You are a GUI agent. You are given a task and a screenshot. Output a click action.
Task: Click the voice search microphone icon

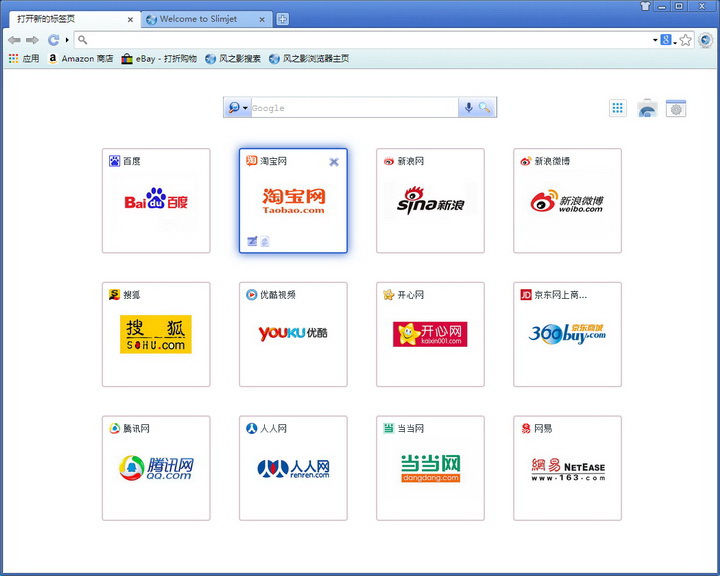[x=467, y=108]
